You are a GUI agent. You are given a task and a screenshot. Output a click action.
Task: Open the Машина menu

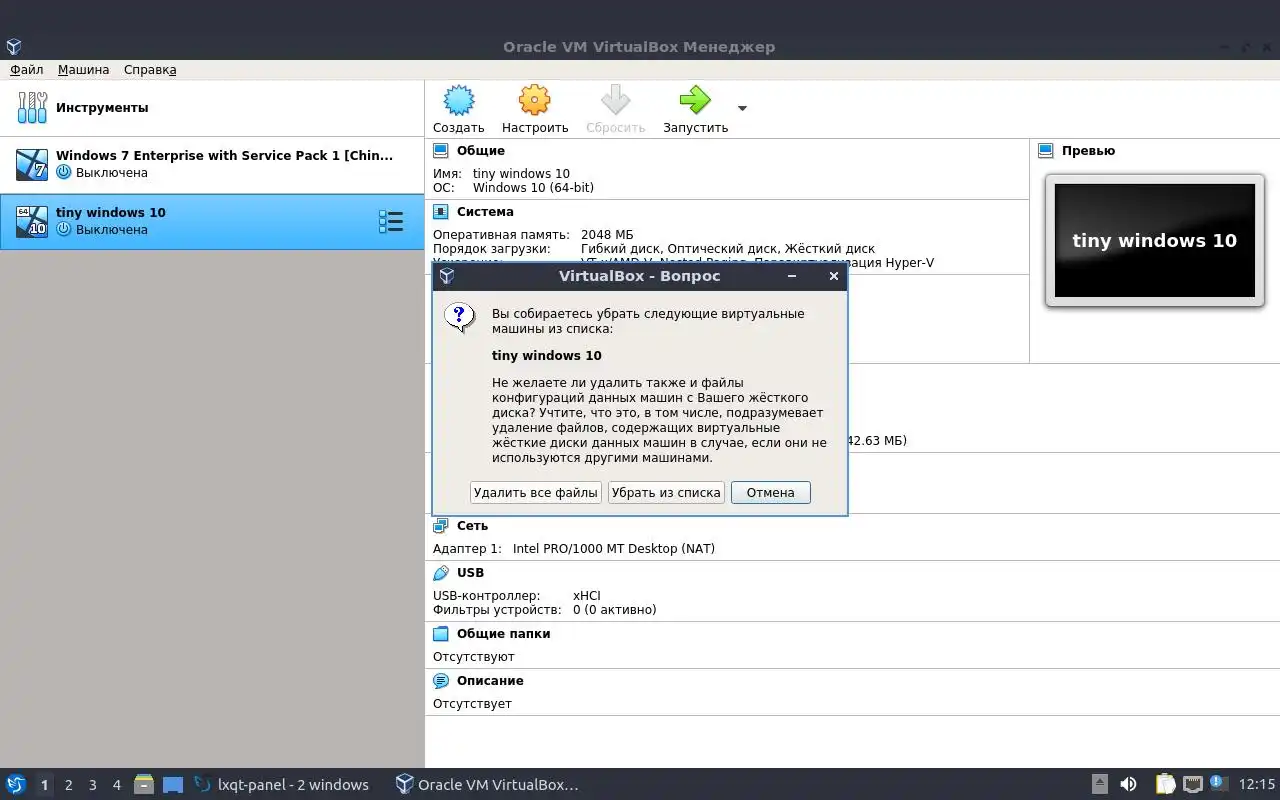pyautogui.click(x=84, y=70)
